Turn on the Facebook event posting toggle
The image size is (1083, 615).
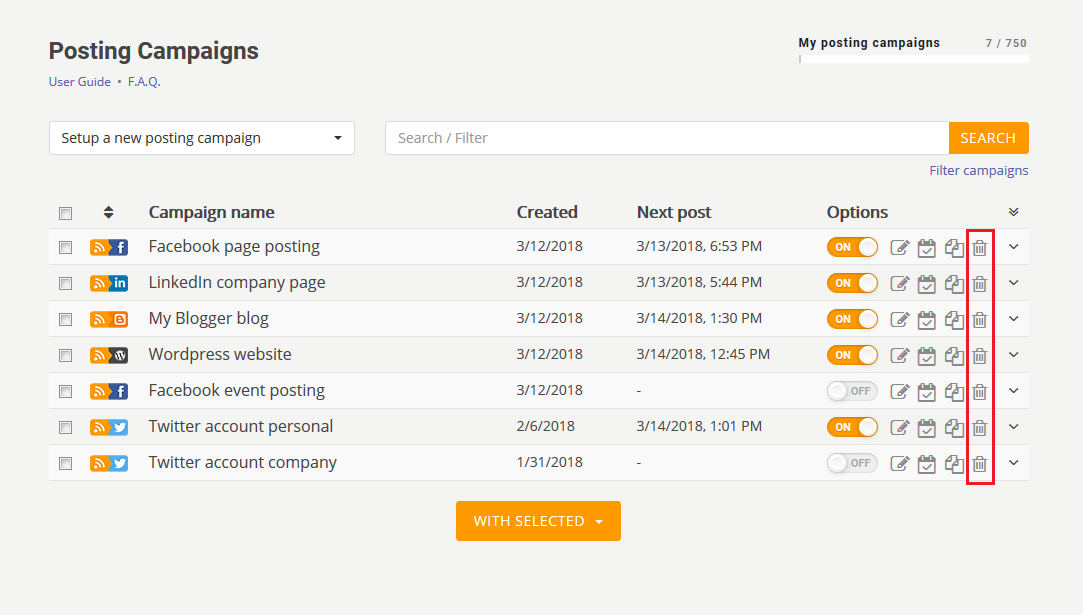(852, 390)
